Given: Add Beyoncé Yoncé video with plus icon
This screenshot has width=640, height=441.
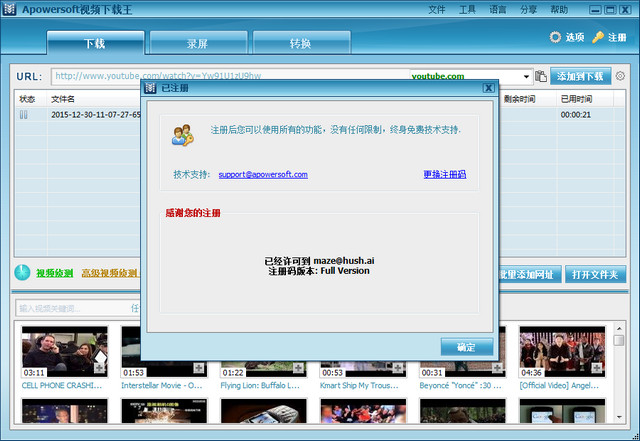Looking at the screenshot, I should click(497, 368).
